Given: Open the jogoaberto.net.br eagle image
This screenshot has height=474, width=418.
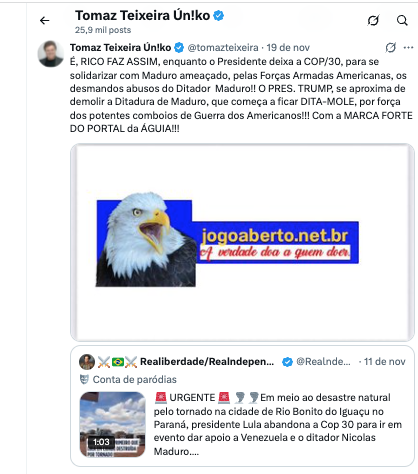Looking at the screenshot, I should point(242,242).
